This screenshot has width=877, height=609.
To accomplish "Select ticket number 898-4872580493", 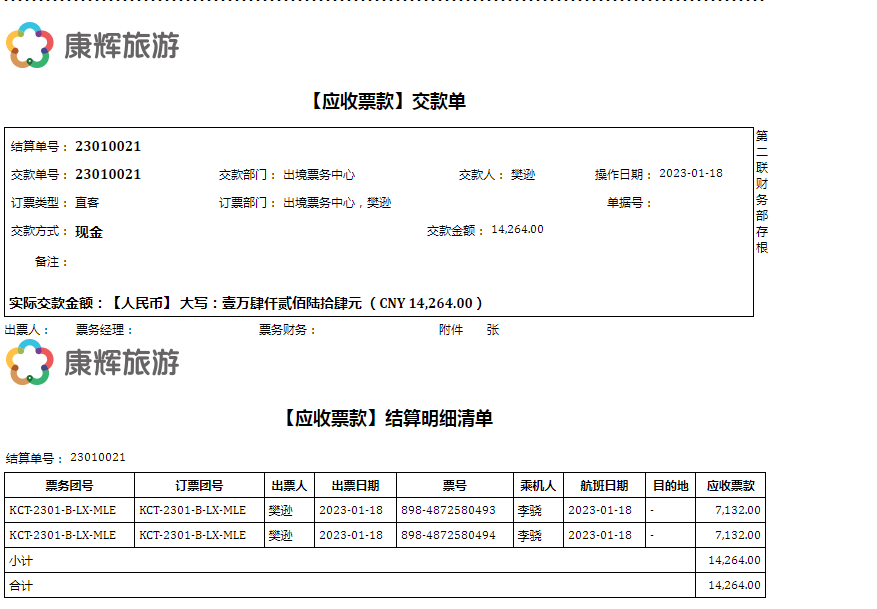I will [x=448, y=510].
